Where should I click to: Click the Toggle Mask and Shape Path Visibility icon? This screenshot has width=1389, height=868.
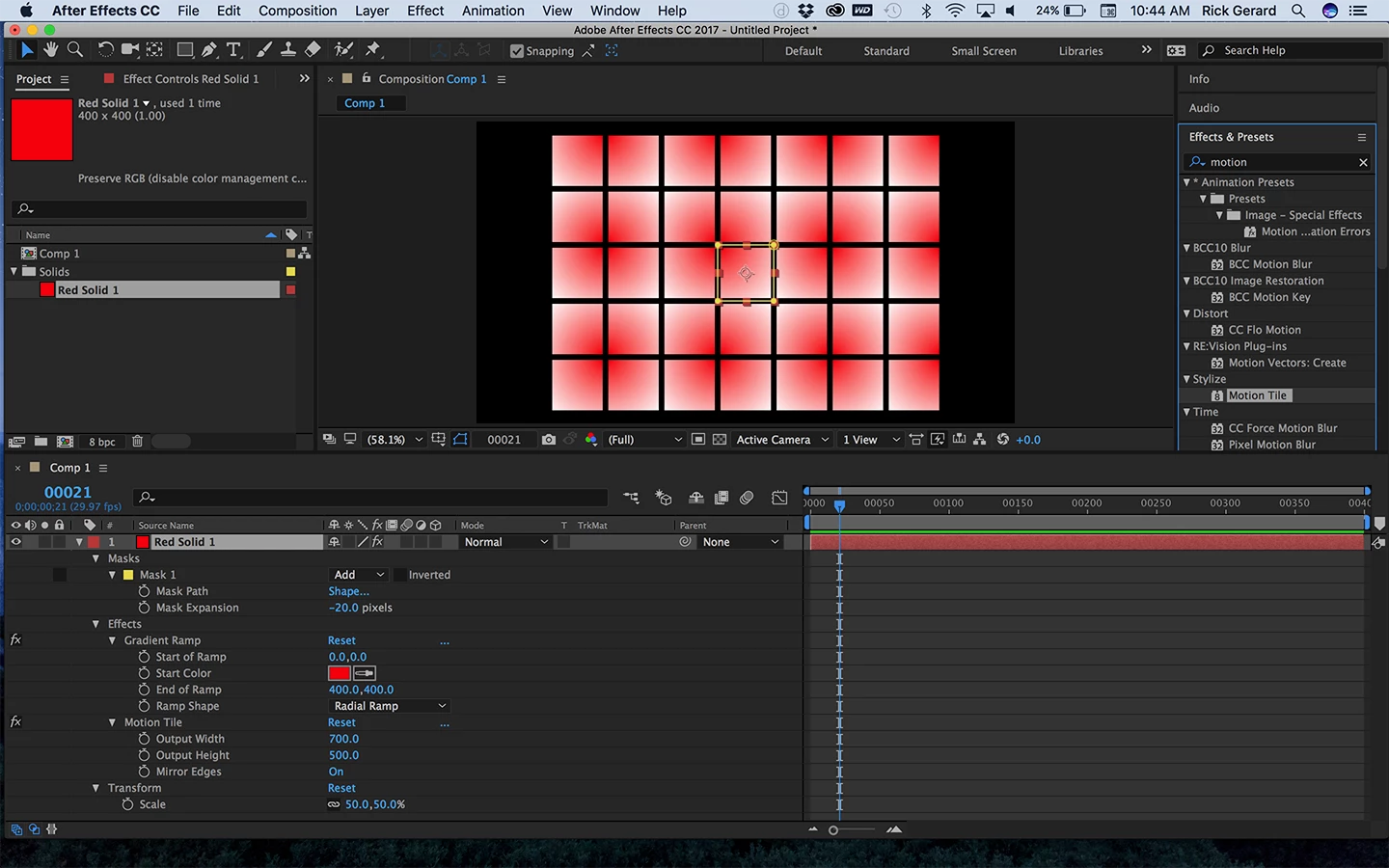pos(460,440)
